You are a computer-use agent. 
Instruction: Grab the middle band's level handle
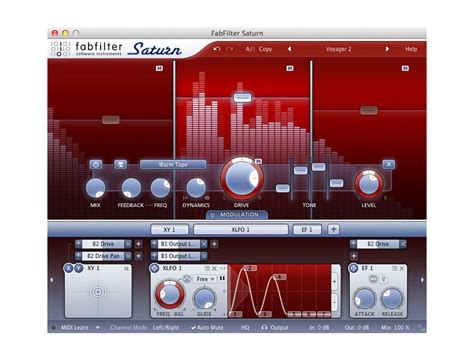[242, 97]
